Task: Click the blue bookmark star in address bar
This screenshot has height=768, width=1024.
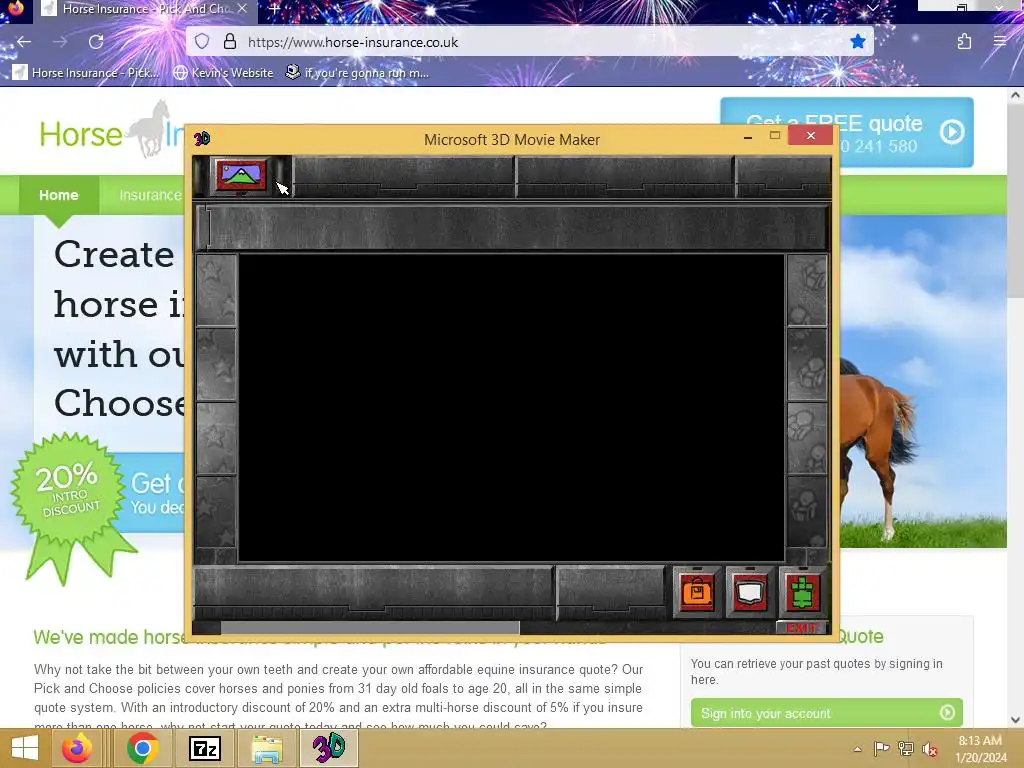Action: pyautogui.click(x=857, y=42)
